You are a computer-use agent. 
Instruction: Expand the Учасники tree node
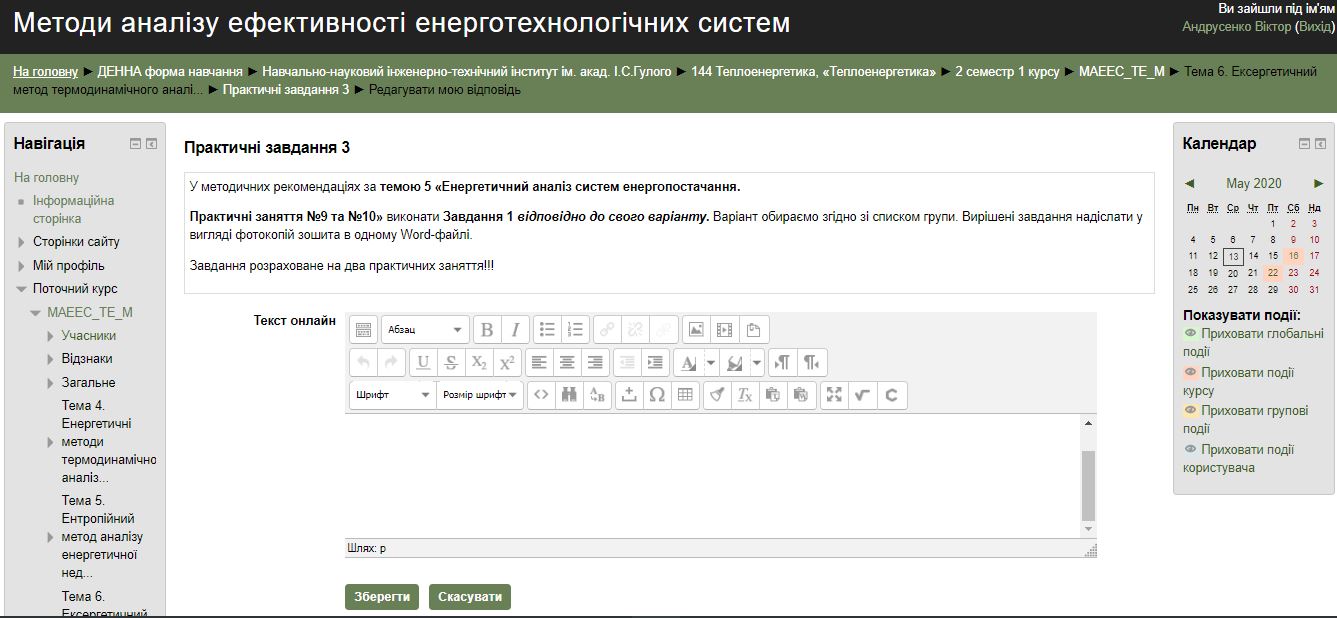coord(50,336)
